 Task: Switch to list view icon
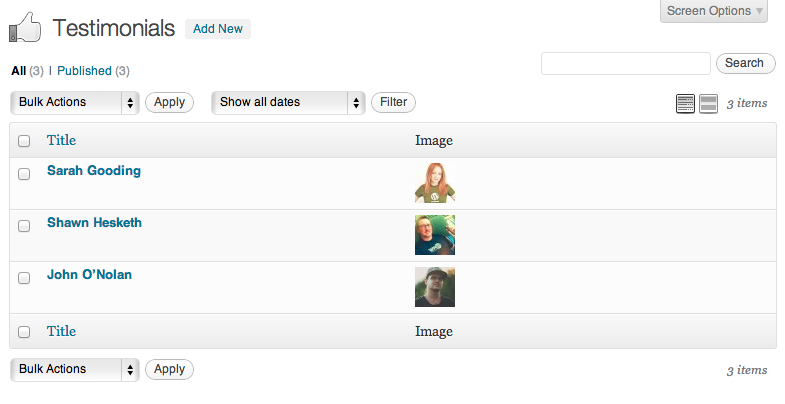[685, 103]
